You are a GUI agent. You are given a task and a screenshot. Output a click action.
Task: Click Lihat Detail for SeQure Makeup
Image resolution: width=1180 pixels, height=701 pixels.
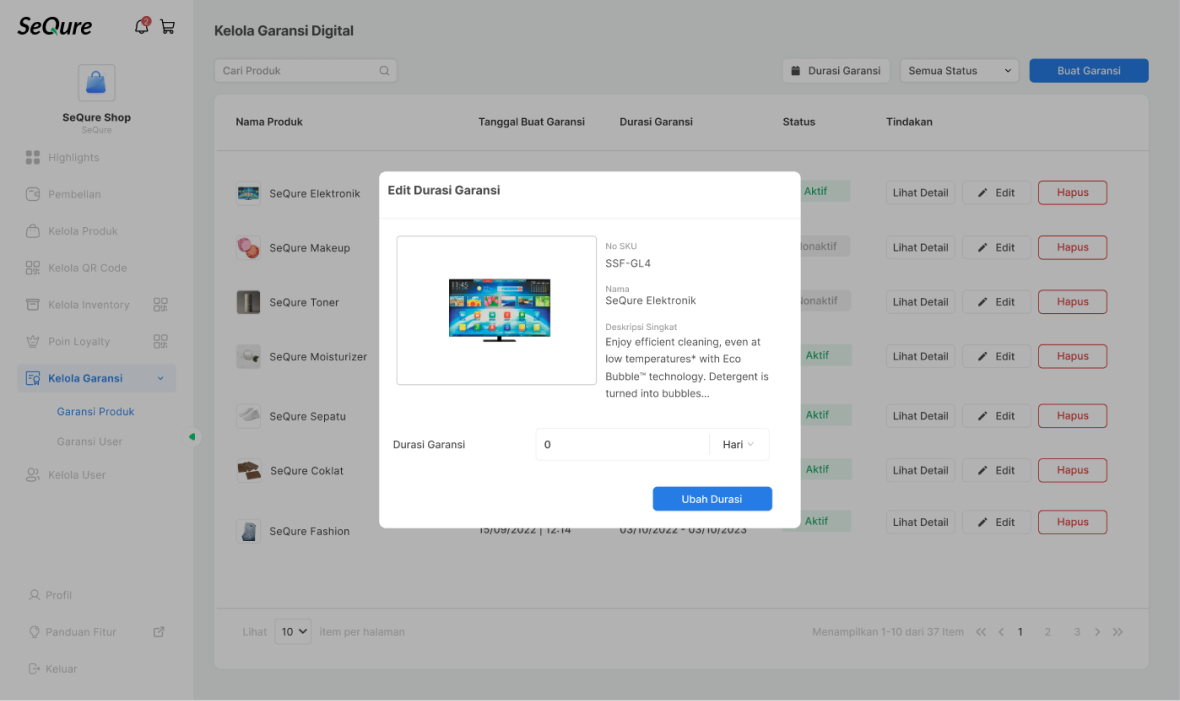[x=920, y=247]
